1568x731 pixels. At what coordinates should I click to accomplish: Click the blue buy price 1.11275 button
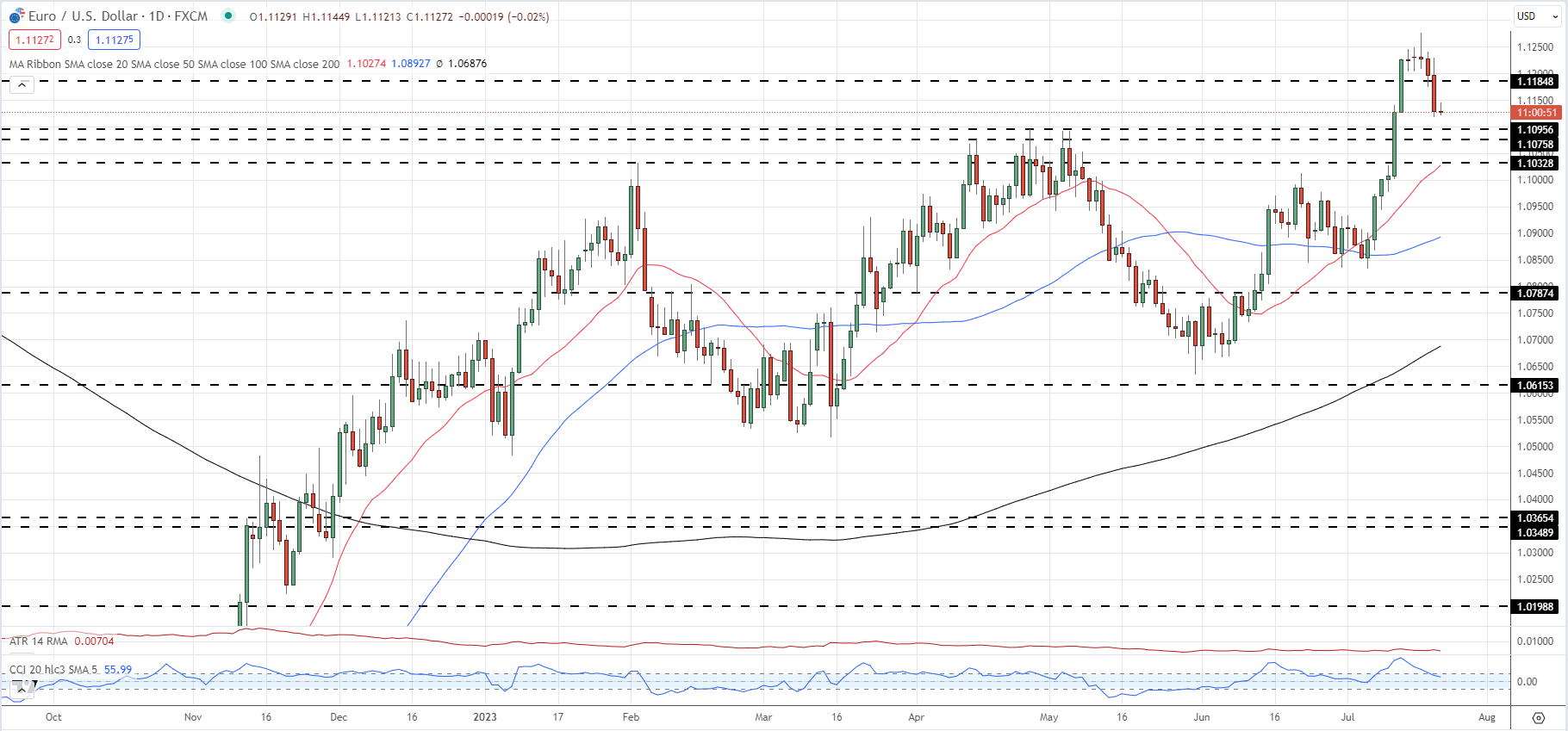click(114, 40)
